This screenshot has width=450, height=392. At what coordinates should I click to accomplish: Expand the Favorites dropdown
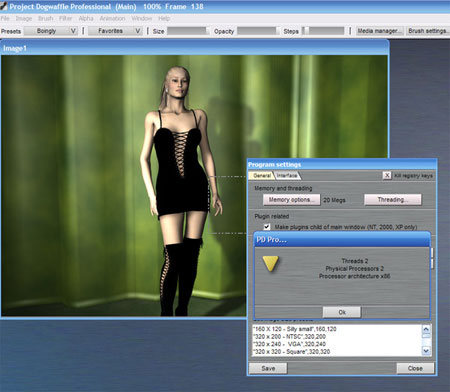click(x=115, y=31)
